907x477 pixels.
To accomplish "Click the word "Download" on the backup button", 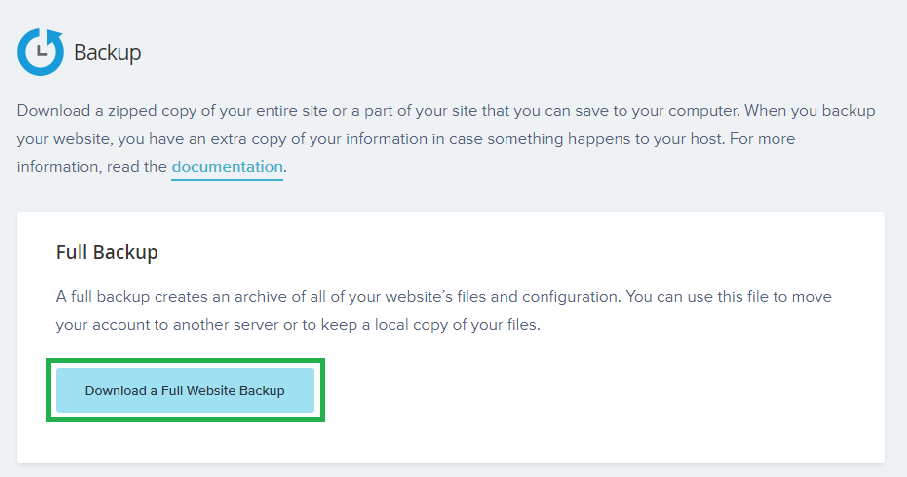I will [115, 391].
